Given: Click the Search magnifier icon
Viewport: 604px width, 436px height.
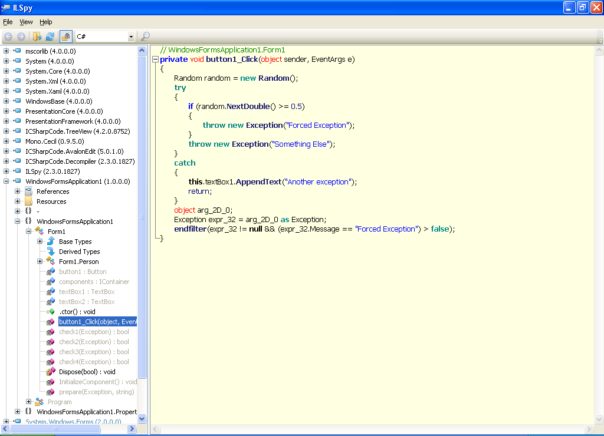Looking at the screenshot, I should pyautogui.click(x=145, y=37).
